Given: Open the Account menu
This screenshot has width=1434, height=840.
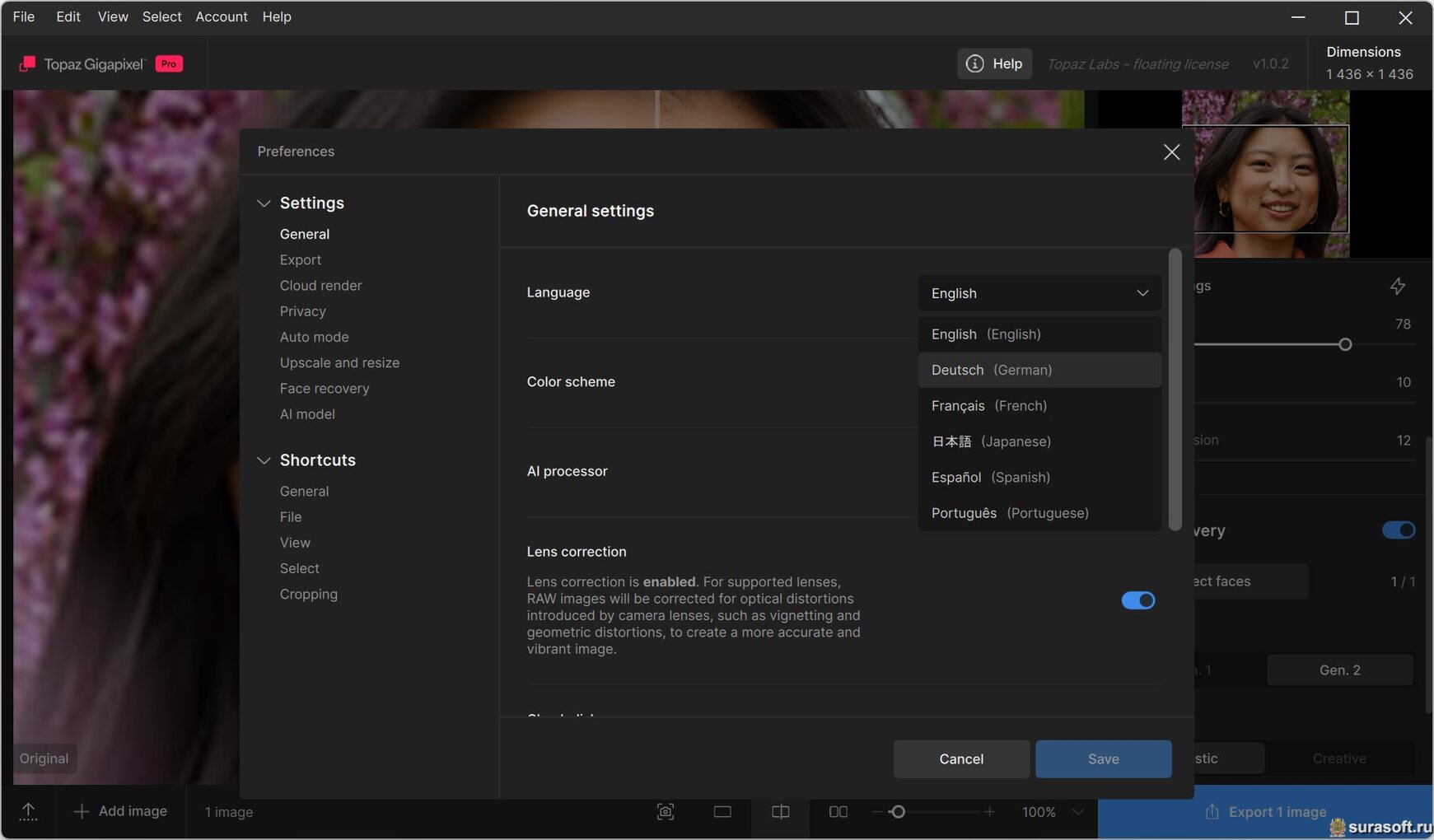Looking at the screenshot, I should point(221,16).
